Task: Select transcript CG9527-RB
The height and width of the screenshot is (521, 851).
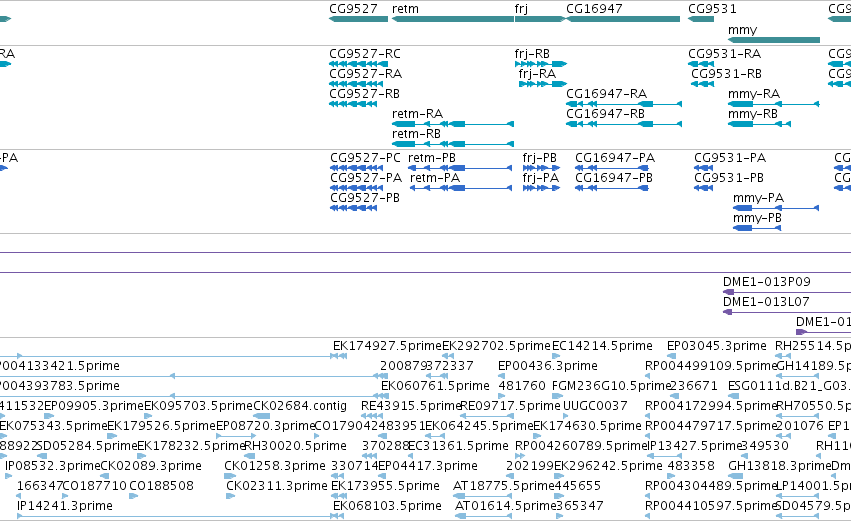Action: (353, 104)
